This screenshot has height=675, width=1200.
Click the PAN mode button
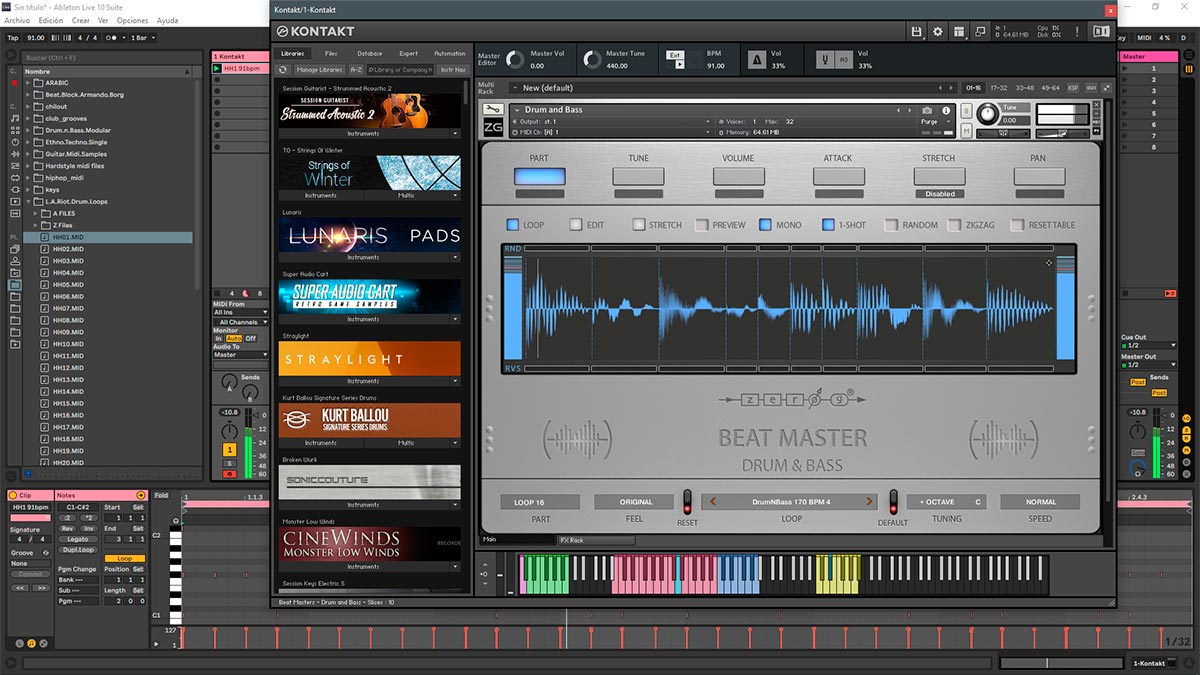(x=1040, y=176)
